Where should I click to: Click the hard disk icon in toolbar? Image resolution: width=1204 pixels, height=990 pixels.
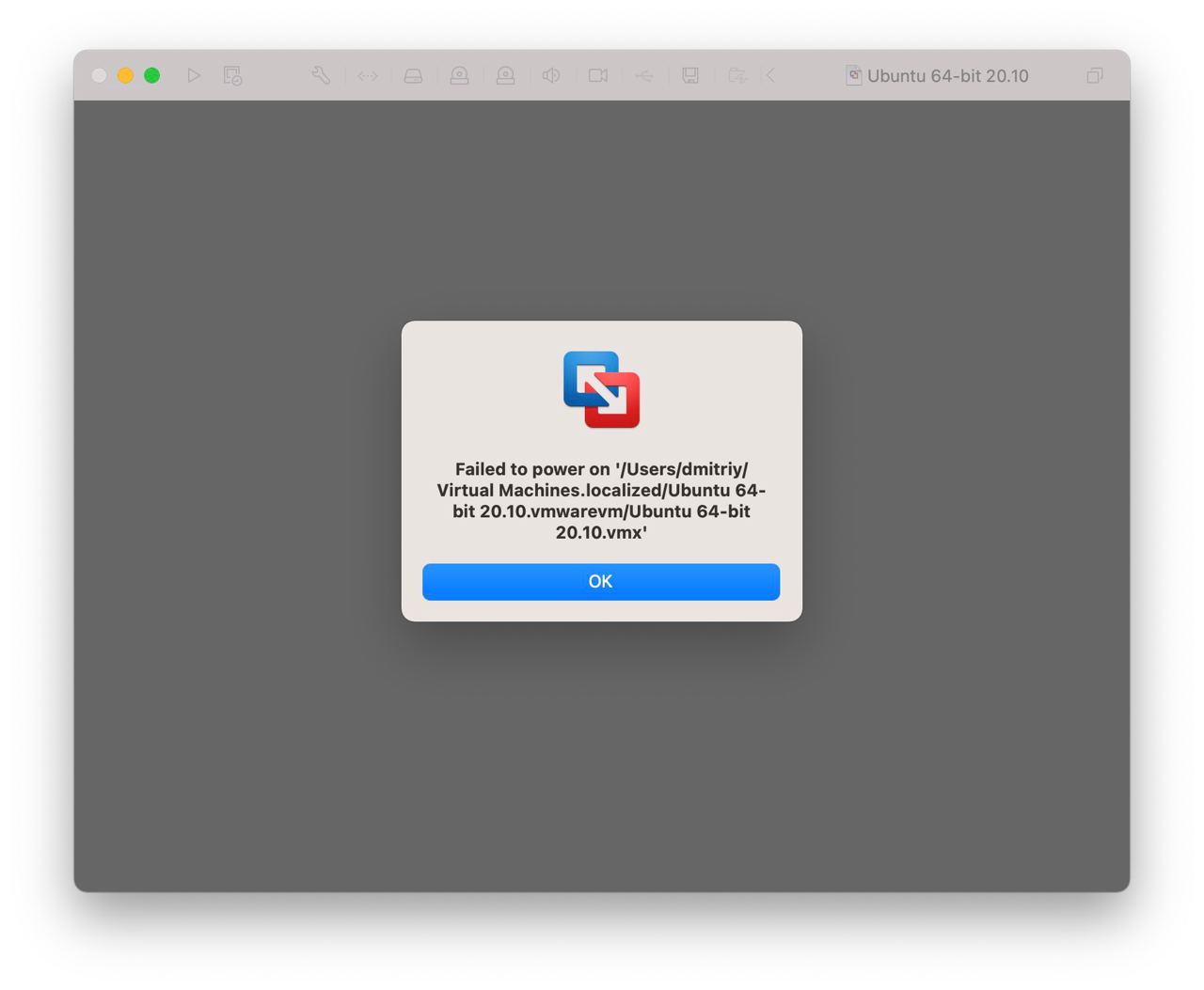pos(413,75)
